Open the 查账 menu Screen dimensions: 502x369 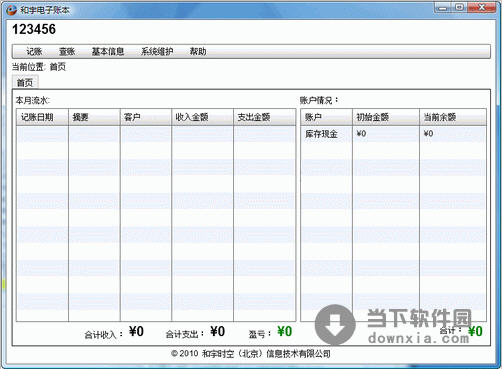[67, 52]
